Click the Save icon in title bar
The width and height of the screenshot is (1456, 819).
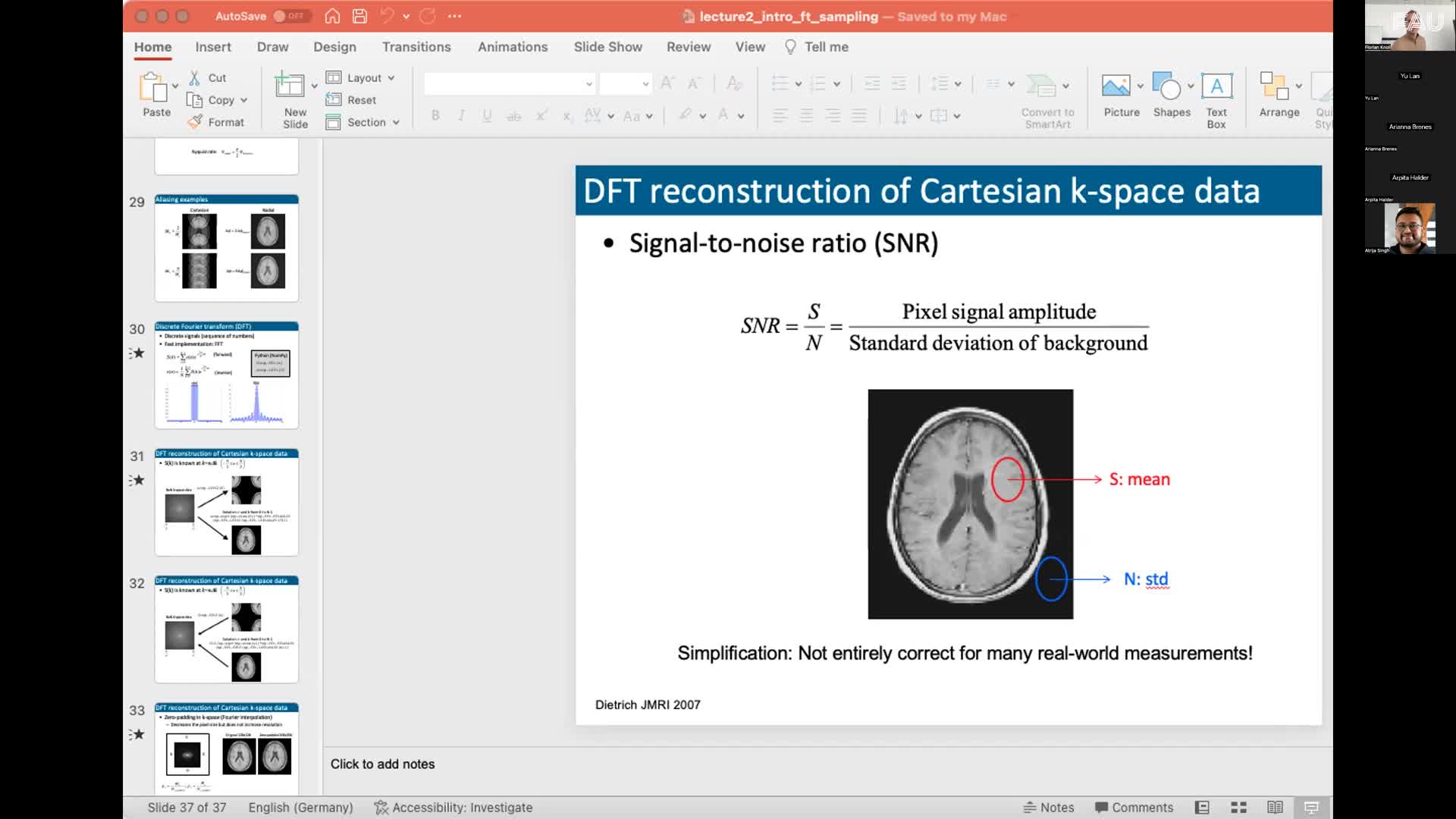point(359,16)
